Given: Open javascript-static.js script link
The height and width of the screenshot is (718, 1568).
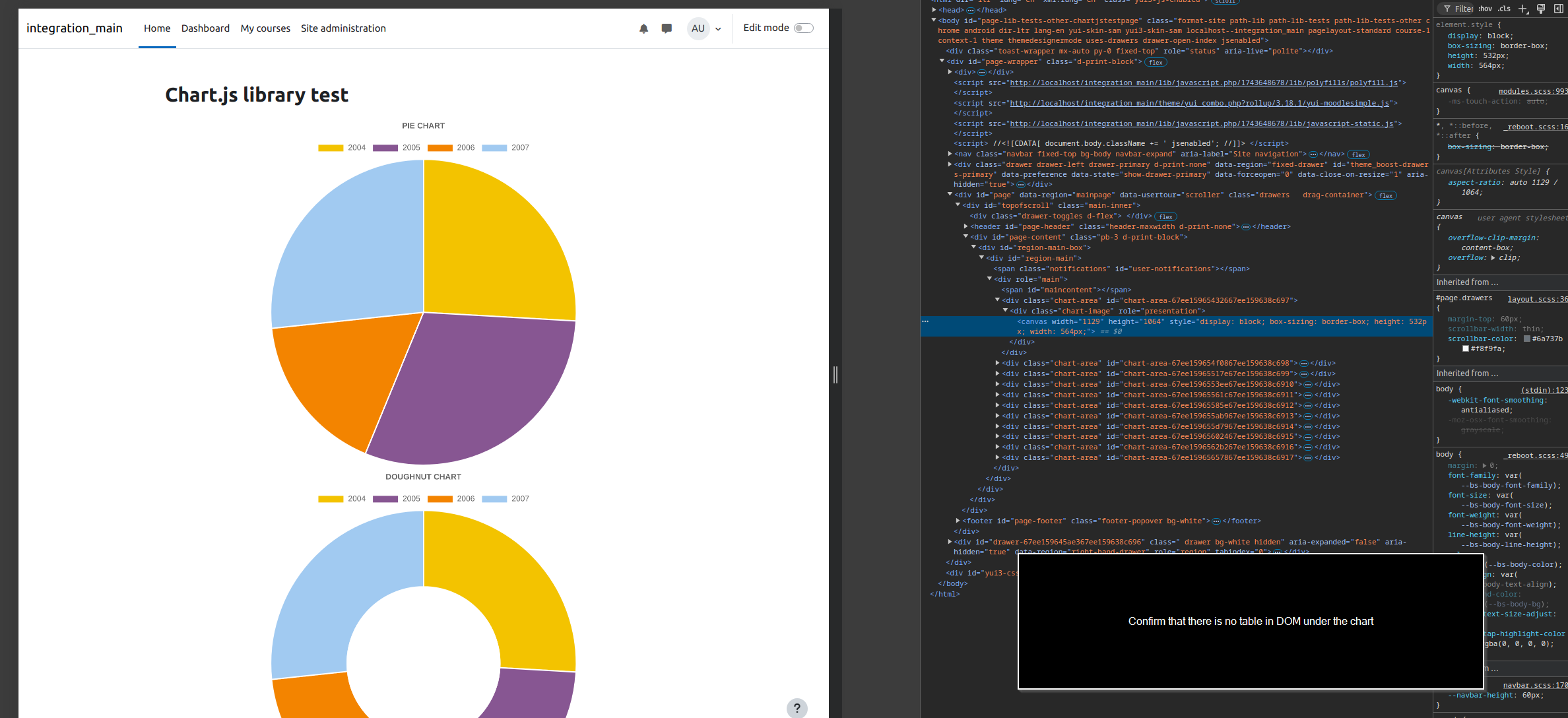Looking at the screenshot, I should (1201, 124).
